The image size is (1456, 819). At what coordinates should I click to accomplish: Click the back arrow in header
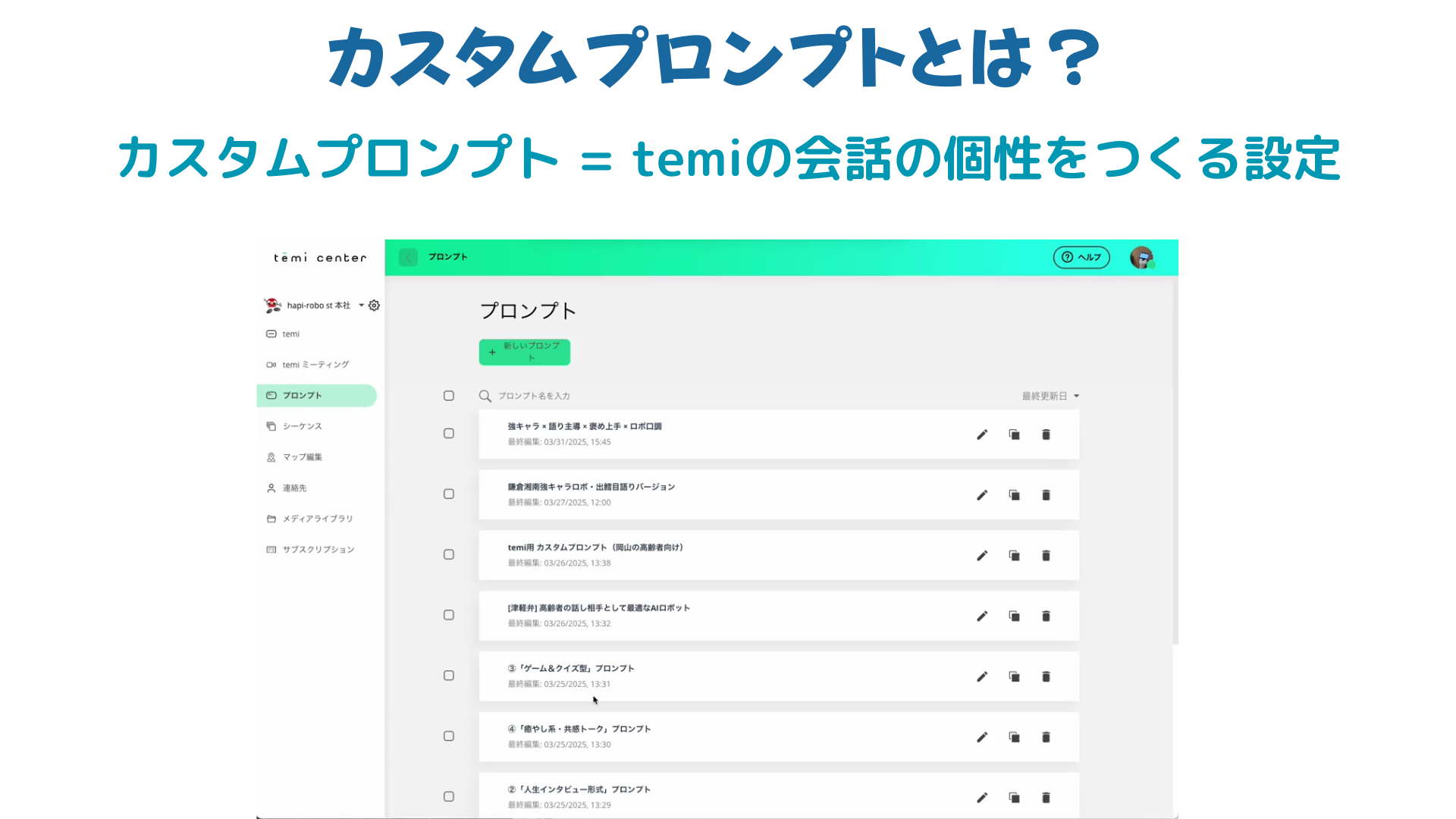coord(408,257)
